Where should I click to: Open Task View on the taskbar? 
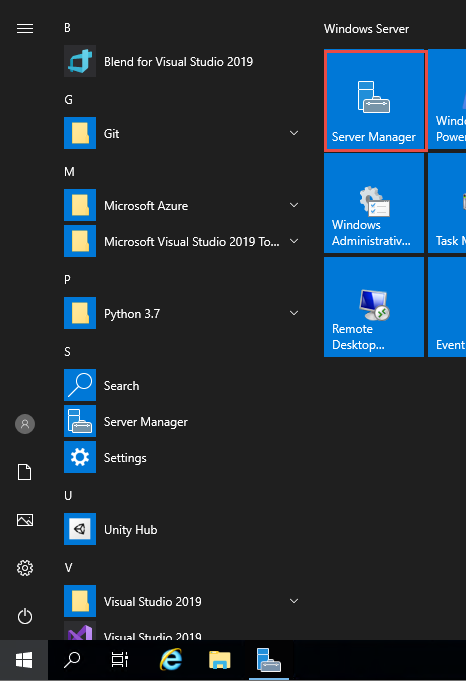point(120,660)
